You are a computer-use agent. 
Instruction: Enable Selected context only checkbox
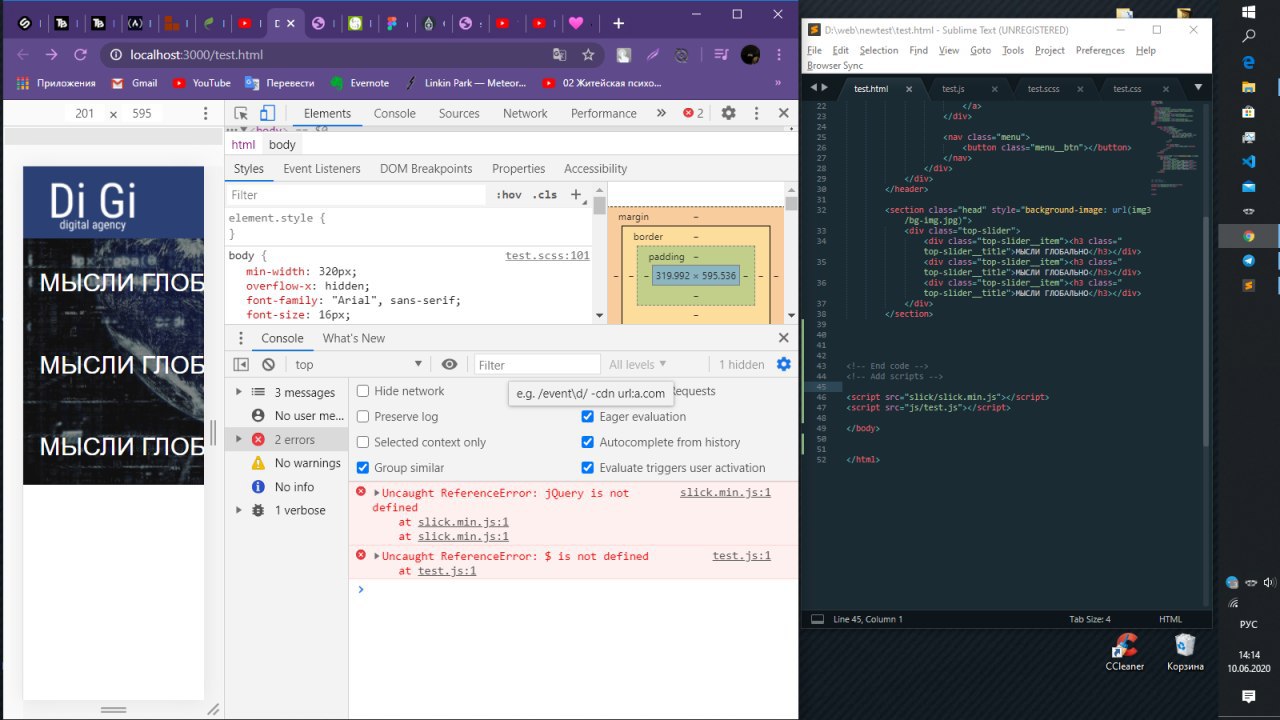click(363, 442)
